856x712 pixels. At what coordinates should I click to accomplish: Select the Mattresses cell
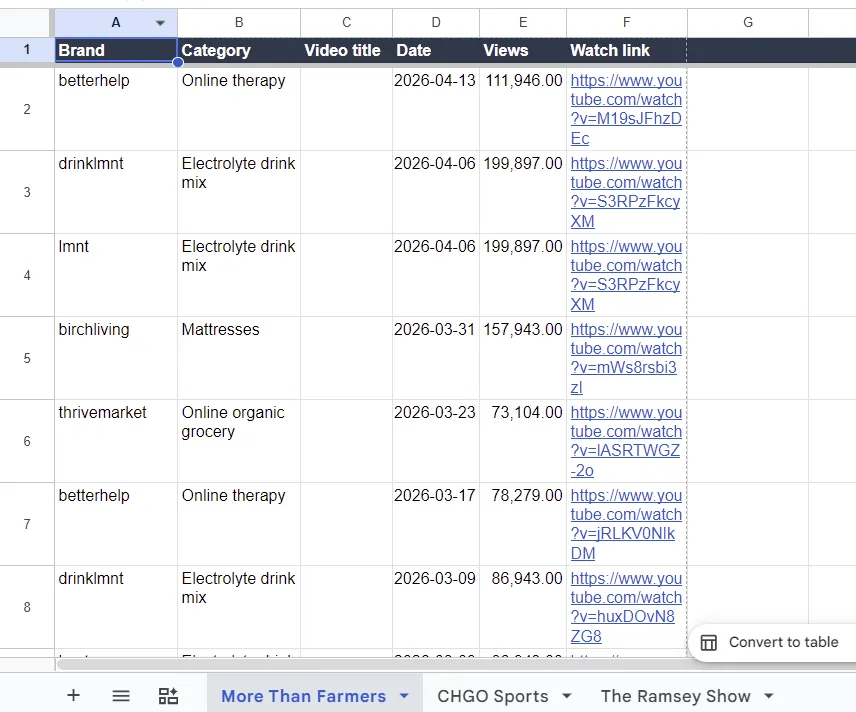click(x=239, y=358)
